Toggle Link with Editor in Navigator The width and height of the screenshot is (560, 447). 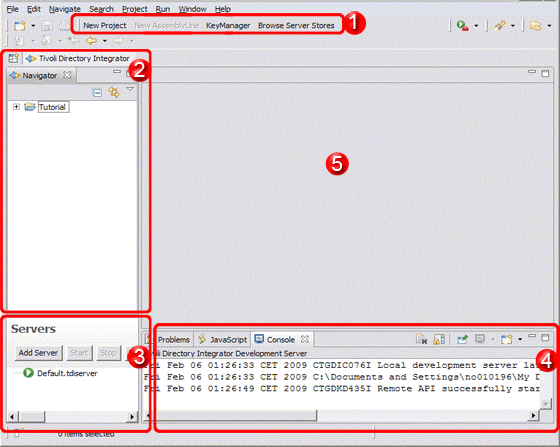pos(114,92)
